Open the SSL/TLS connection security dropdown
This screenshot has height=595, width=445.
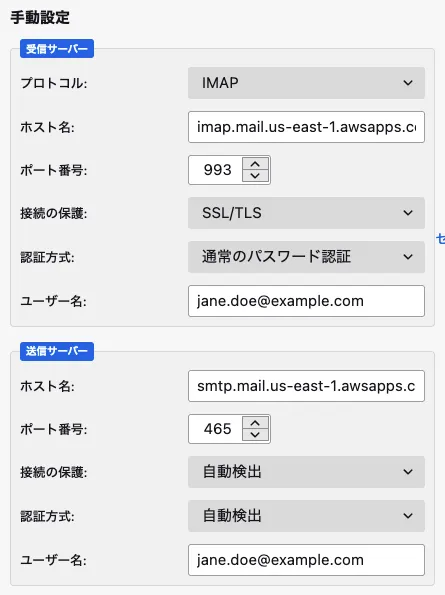click(x=306, y=213)
